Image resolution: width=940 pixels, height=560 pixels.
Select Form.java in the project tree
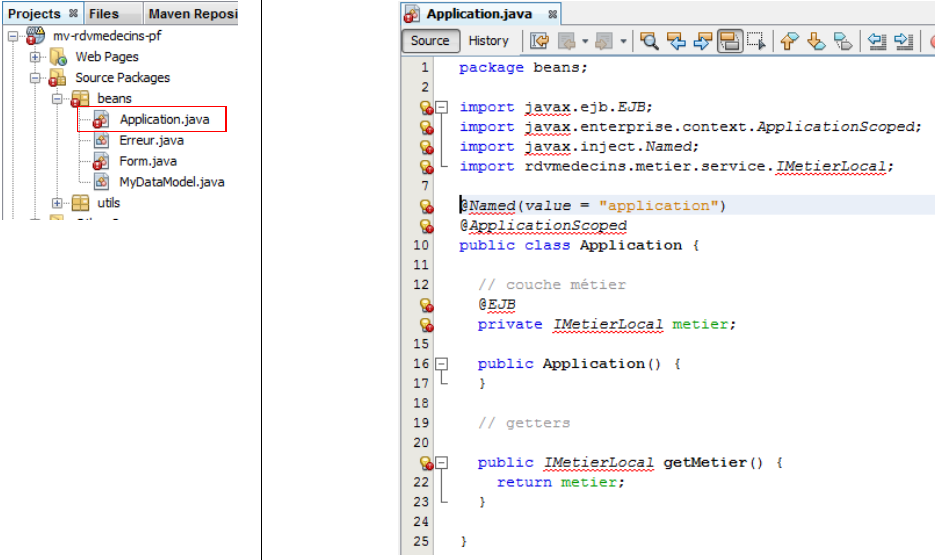(147, 161)
